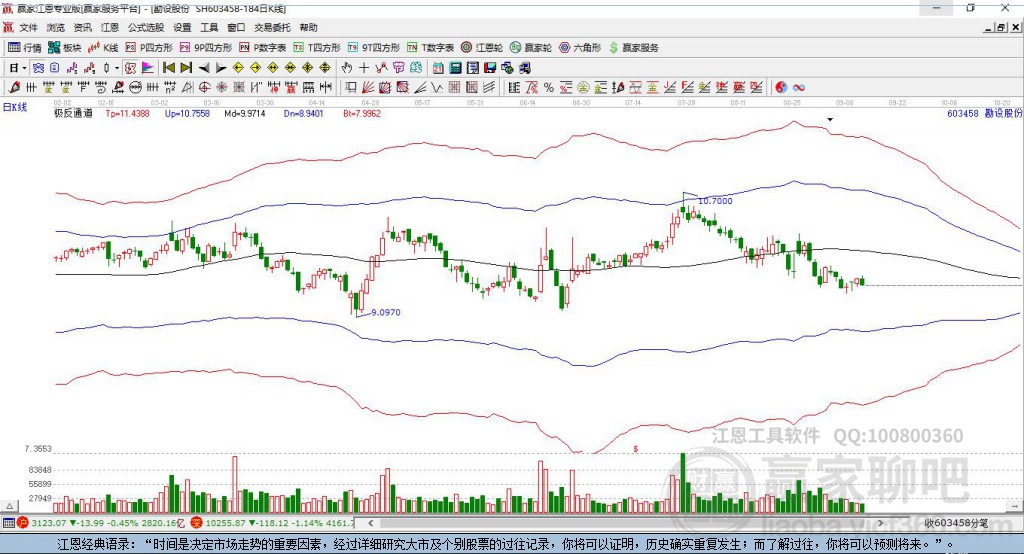Click the Bt=7.9962 value
Image resolution: width=1024 pixels, height=554 pixels.
point(362,113)
